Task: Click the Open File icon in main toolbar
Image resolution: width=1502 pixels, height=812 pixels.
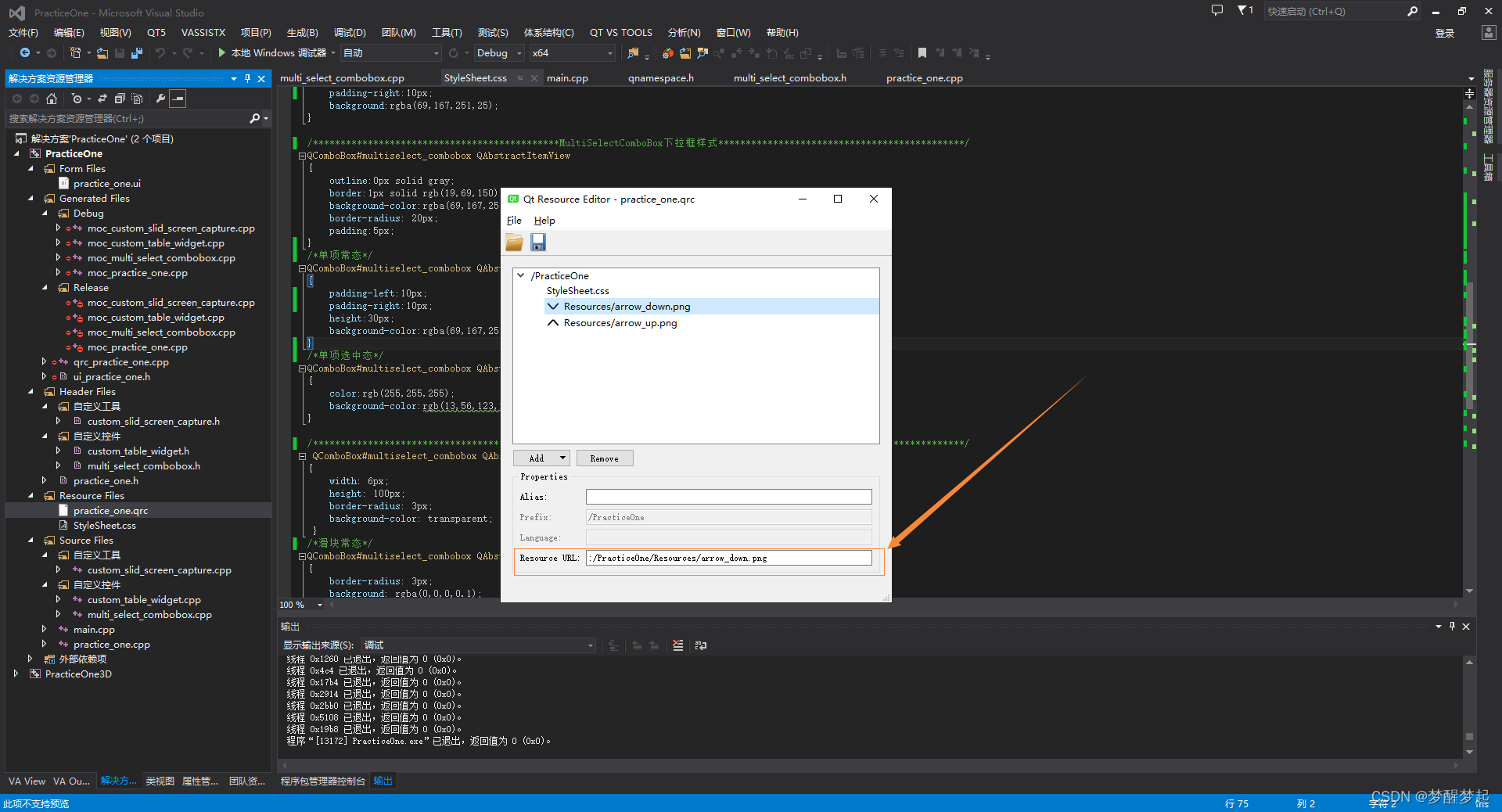Action: [x=102, y=53]
